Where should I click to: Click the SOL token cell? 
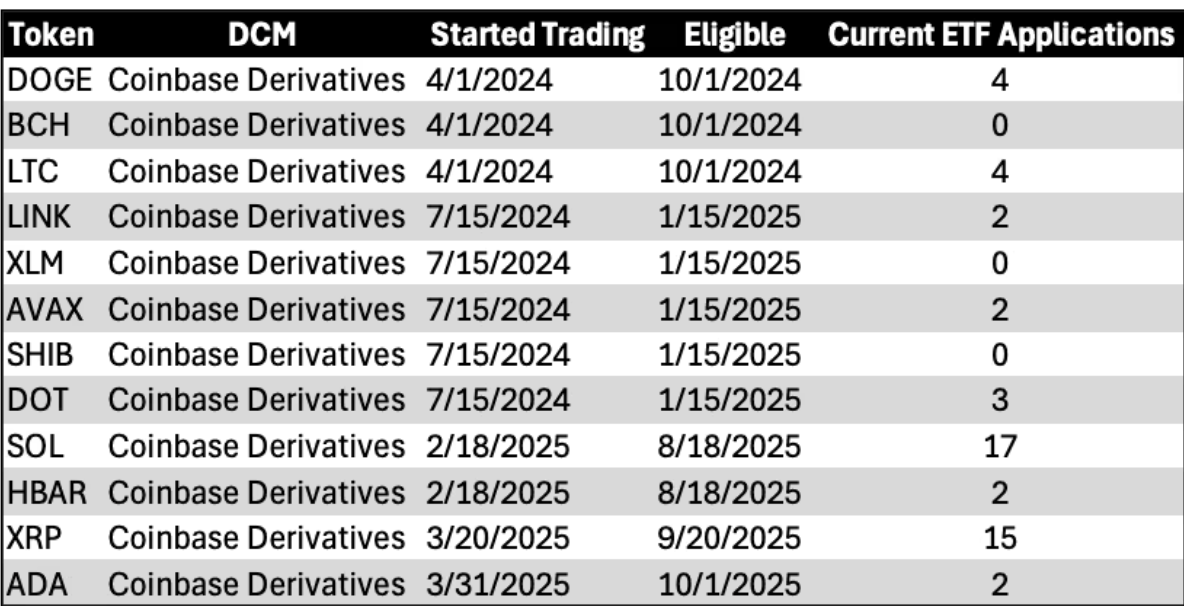tap(34, 446)
